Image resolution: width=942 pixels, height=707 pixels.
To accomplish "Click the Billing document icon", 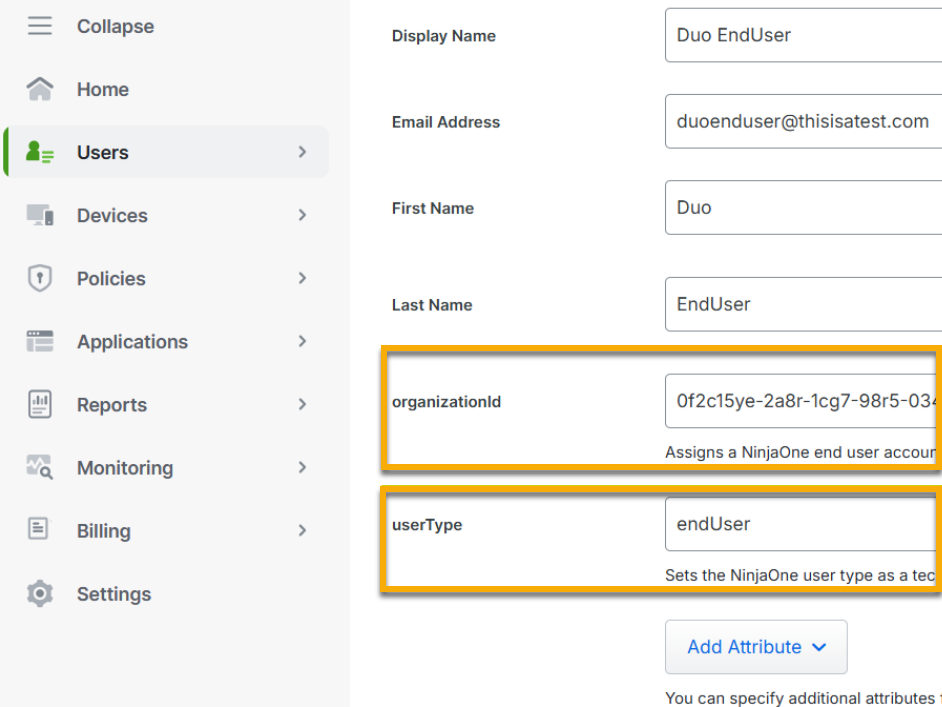I will point(40,530).
